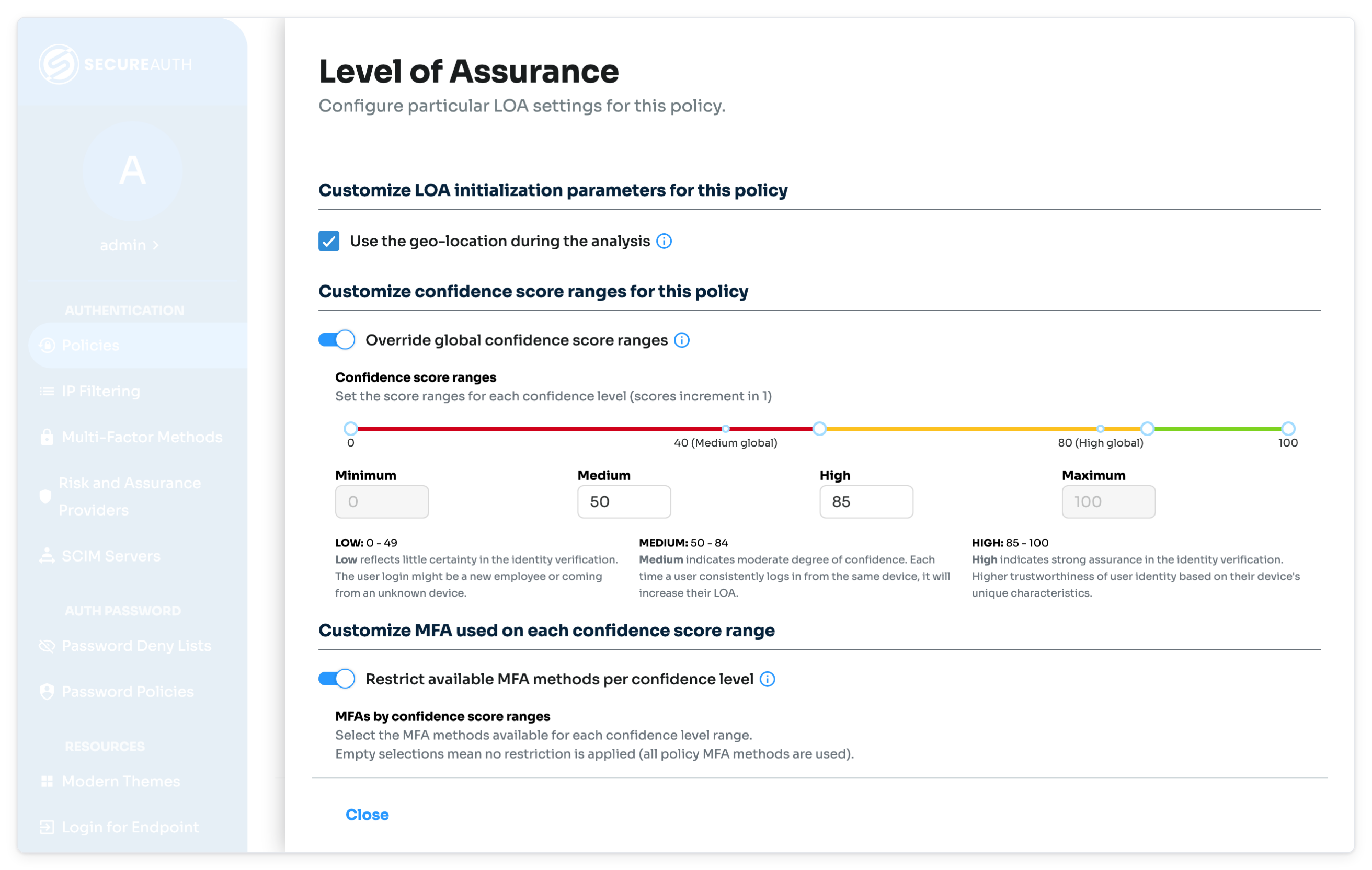
Task: Go to Multi-Factor Methods
Action: (x=138, y=437)
